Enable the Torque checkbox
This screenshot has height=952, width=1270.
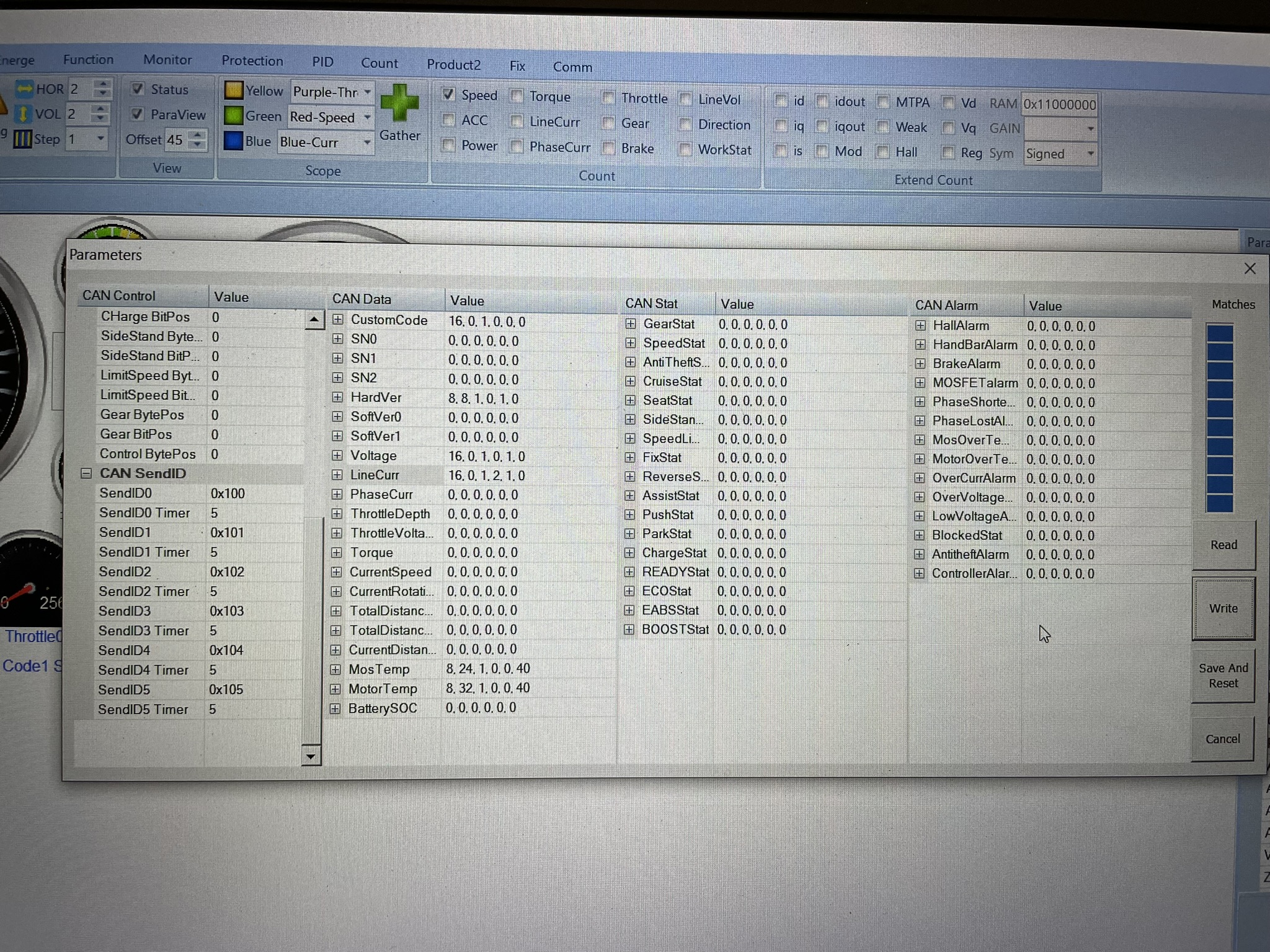[x=517, y=96]
